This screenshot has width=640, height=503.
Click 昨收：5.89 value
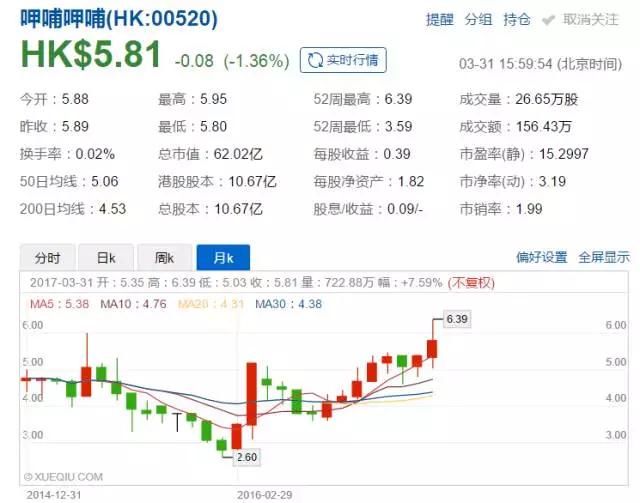(54, 127)
